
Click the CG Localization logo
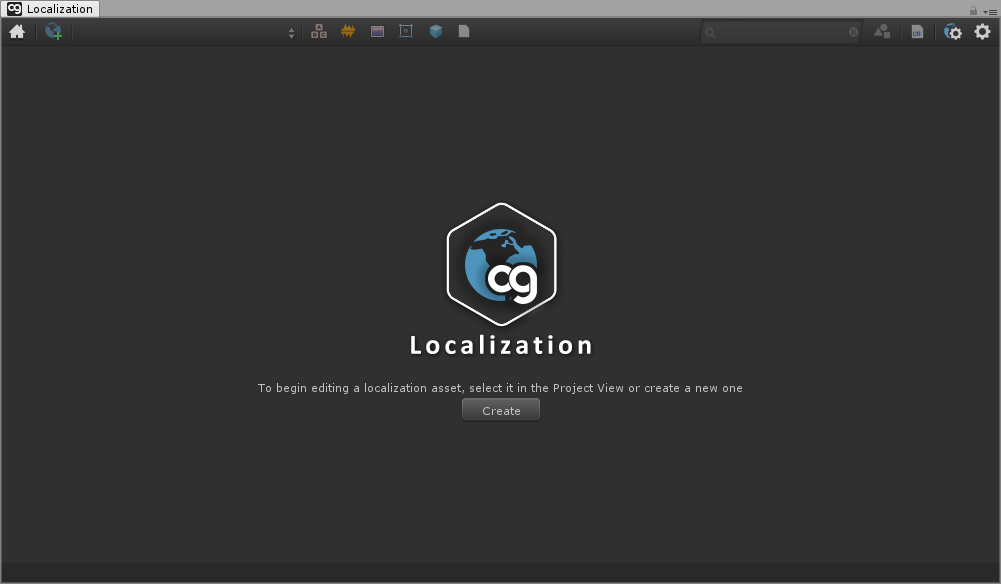tap(500, 264)
